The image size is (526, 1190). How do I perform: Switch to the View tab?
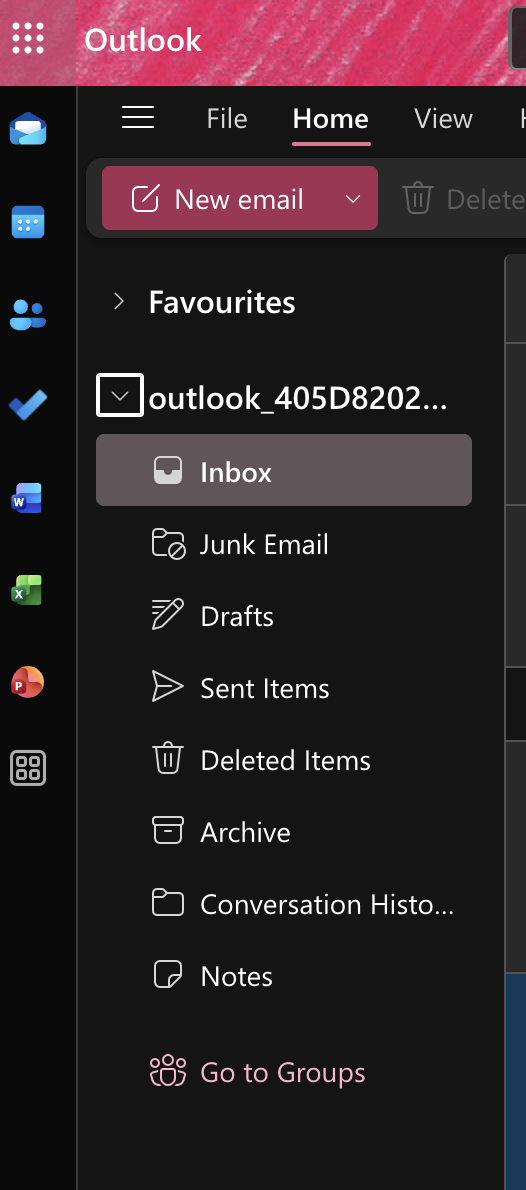pyautogui.click(x=443, y=118)
